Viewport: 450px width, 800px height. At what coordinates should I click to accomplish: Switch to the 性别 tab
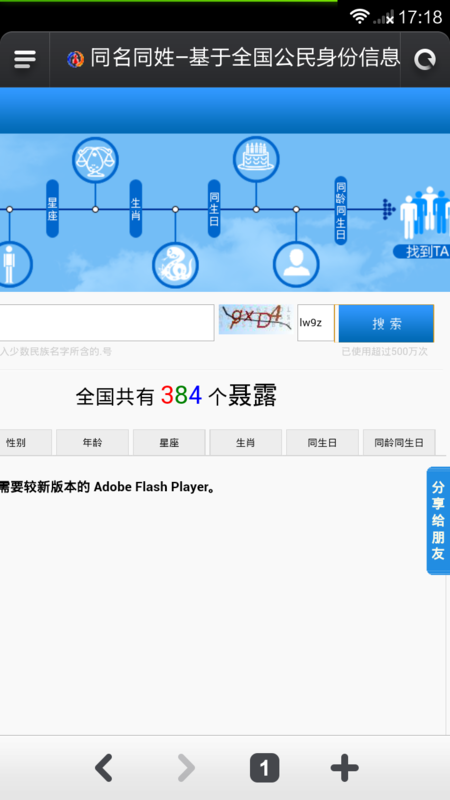(26, 442)
